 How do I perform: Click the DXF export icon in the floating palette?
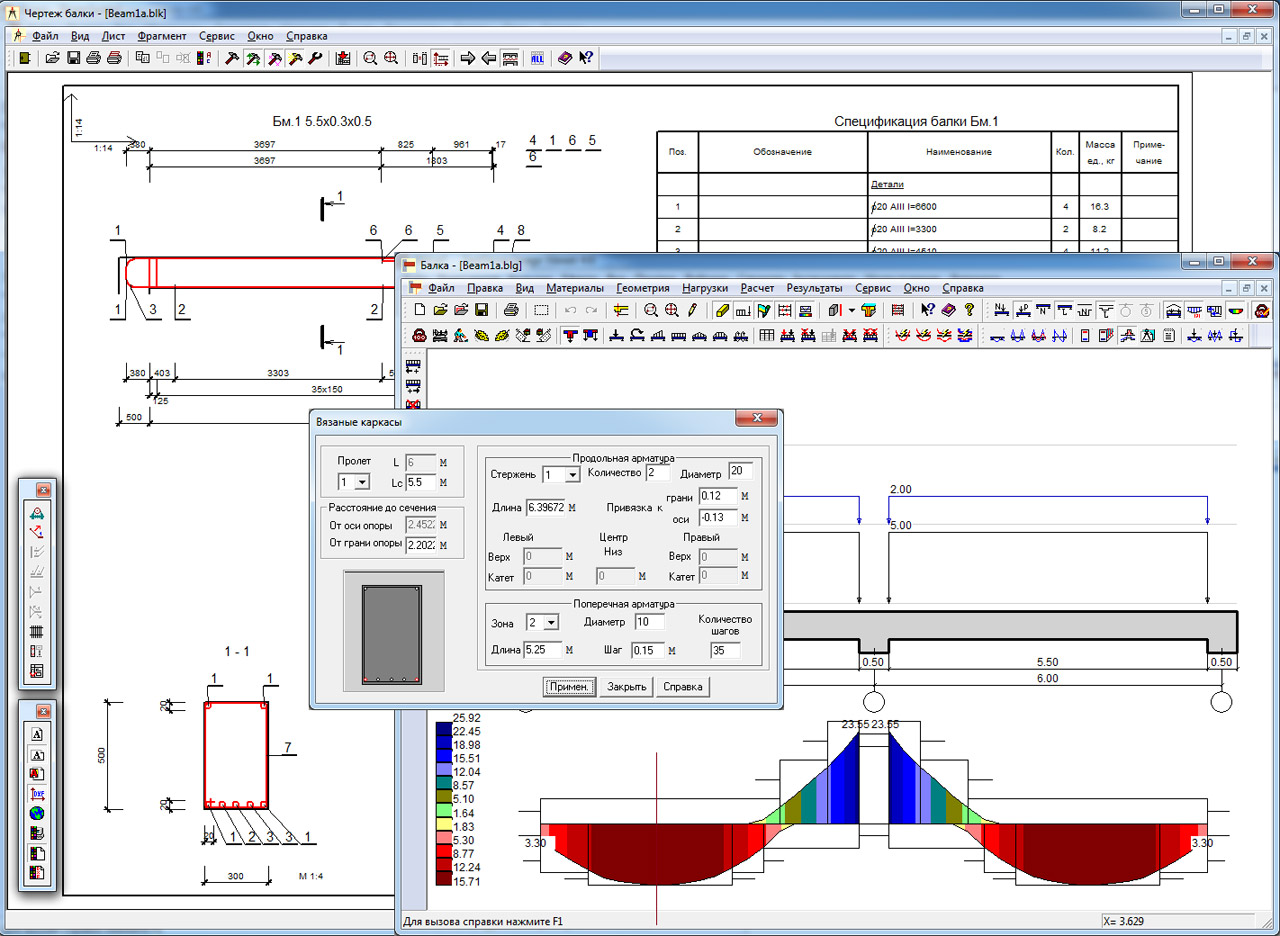(37, 793)
